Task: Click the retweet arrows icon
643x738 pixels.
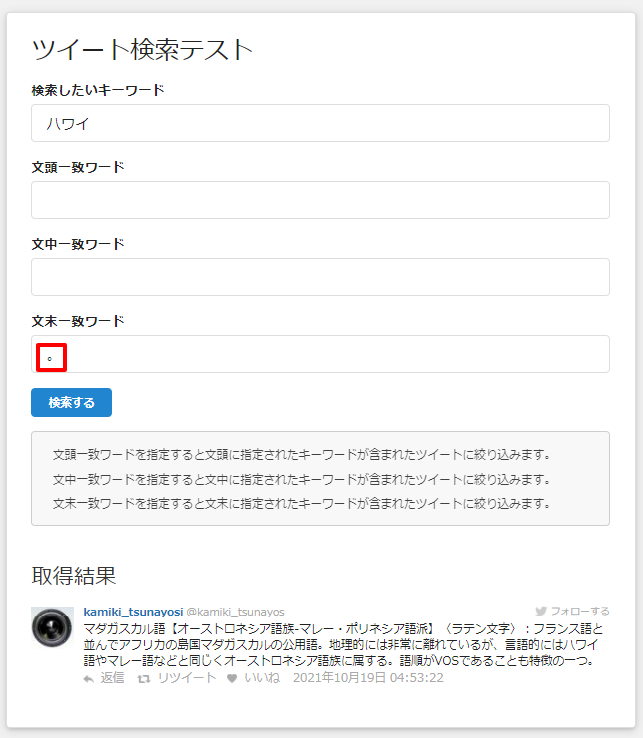Action: pos(143,678)
